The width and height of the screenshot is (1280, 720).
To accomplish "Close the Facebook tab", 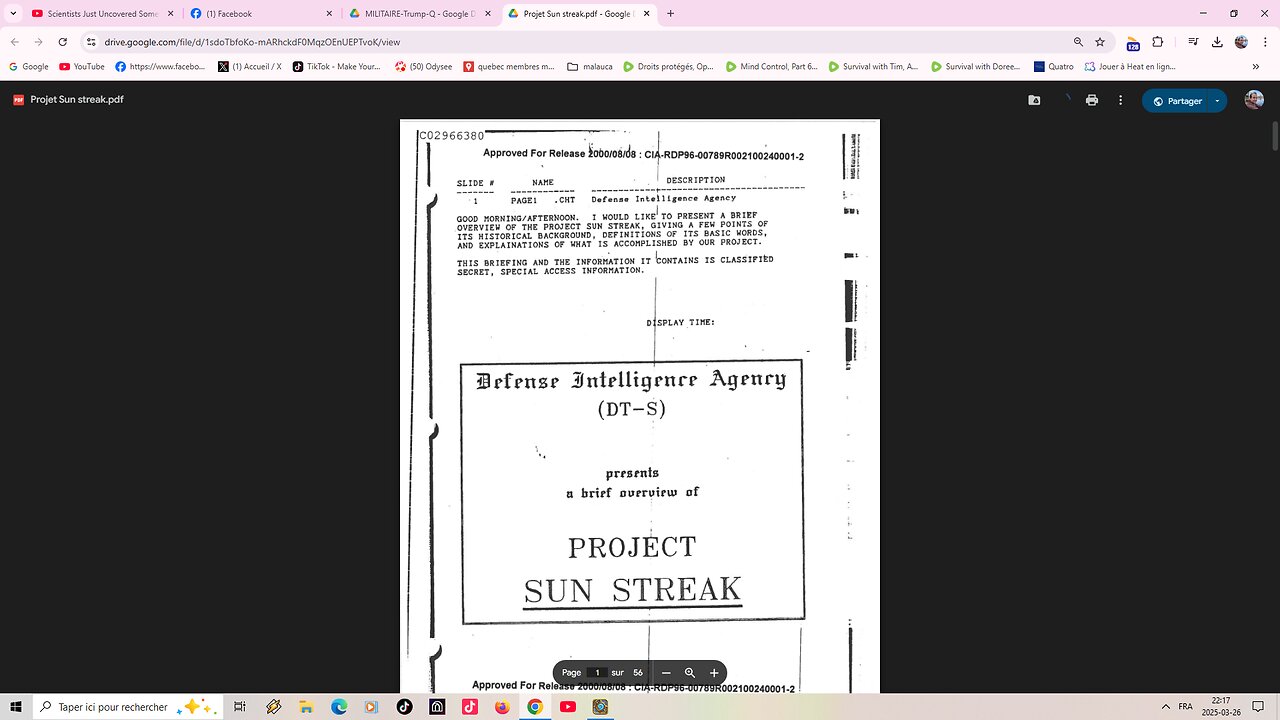I will (x=329, y=14).
